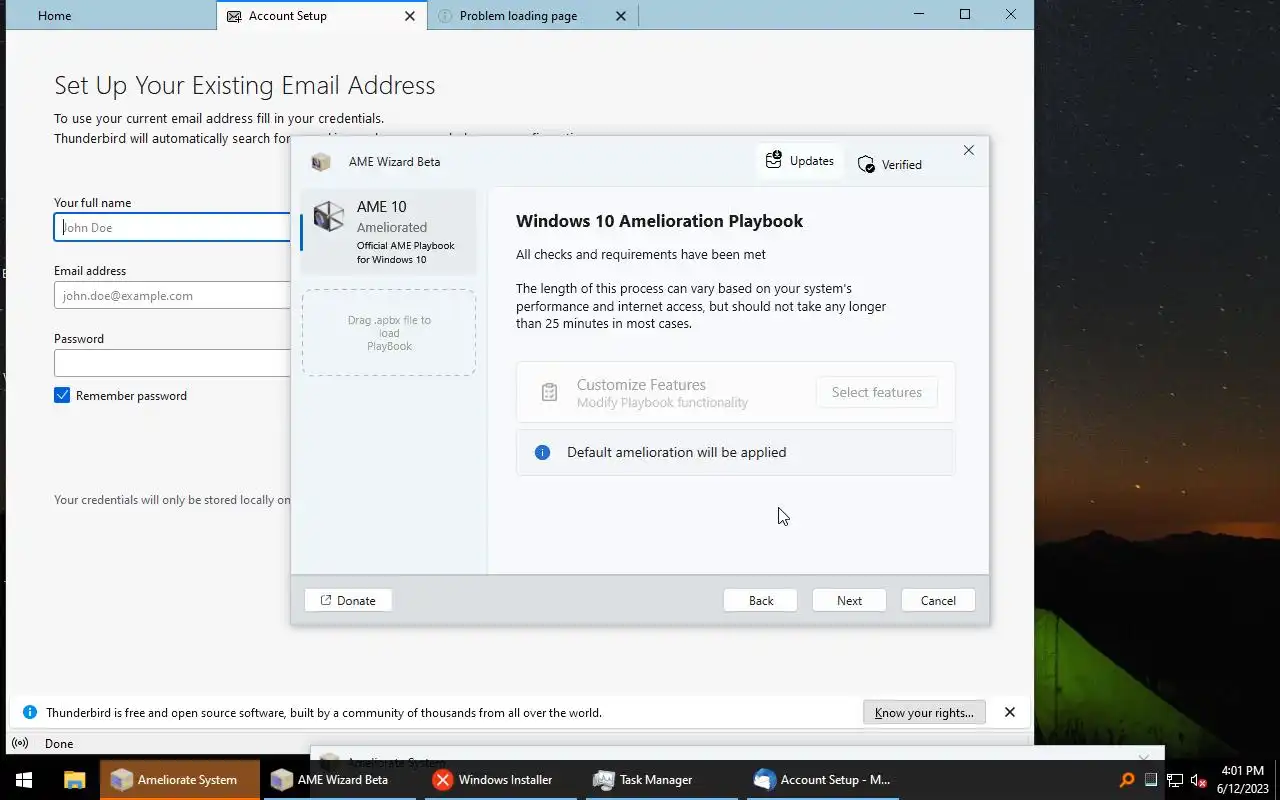Open the Windows Start menu

pyautogui.click(x=24, y=780)
